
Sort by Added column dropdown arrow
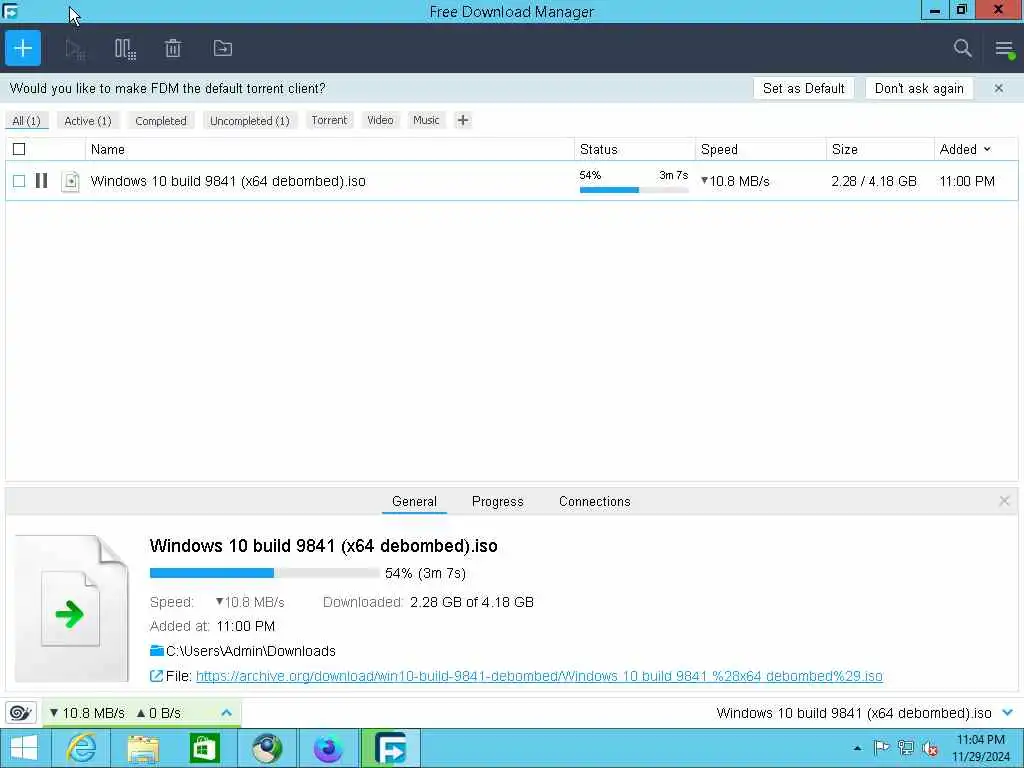987,150
